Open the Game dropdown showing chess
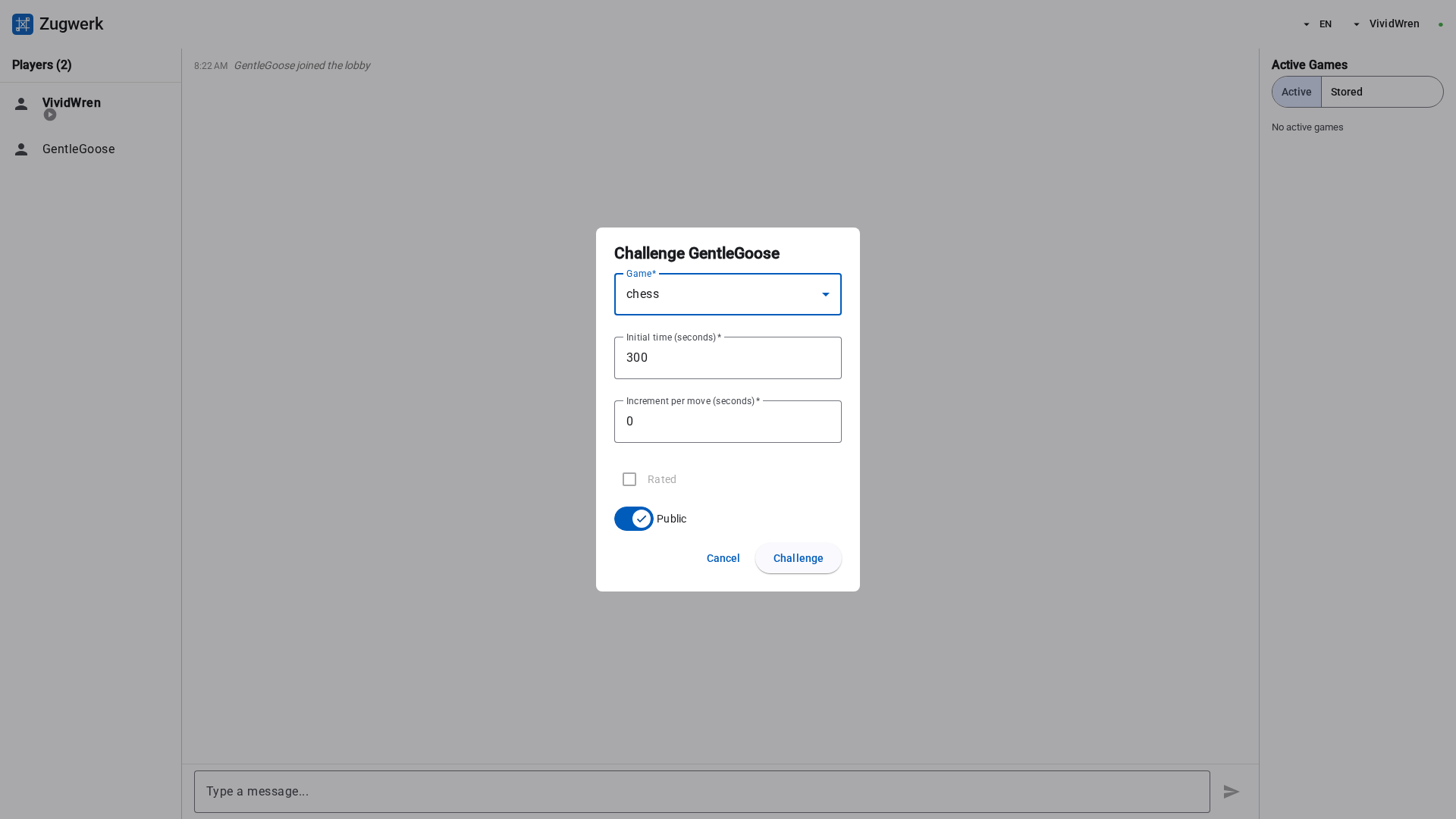Image resolution: width=1456 pixels, height=819 pixels. point(728,294)
